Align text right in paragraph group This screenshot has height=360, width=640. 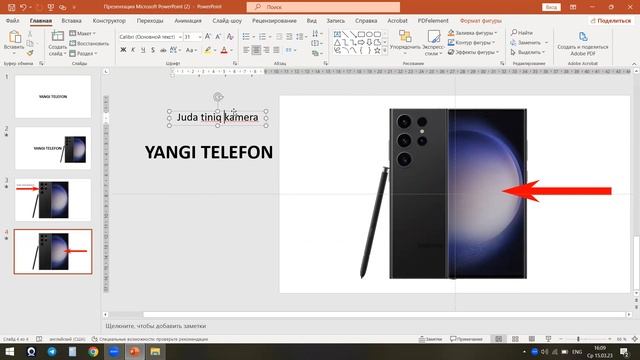tap(266, 50)
